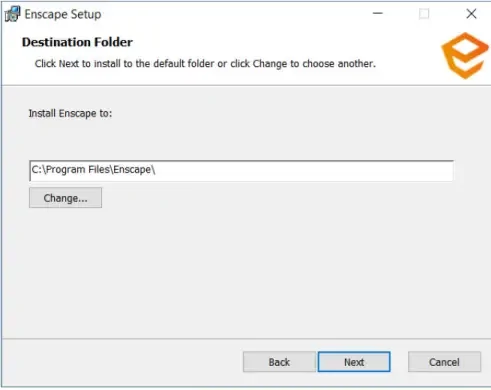
Task: Open folder chooser with the Change... button
Action: pos(65,198)
